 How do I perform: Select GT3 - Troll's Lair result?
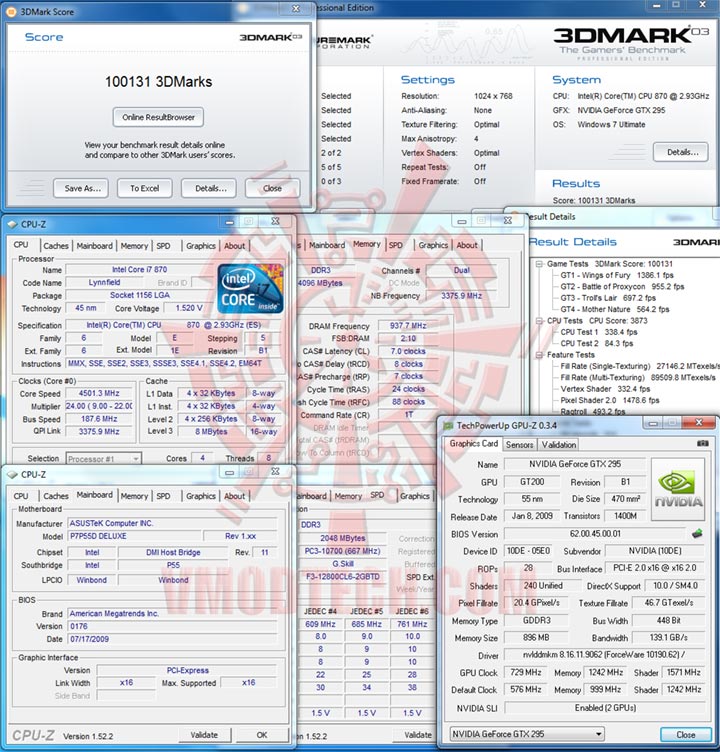click(x=608, y=298)
